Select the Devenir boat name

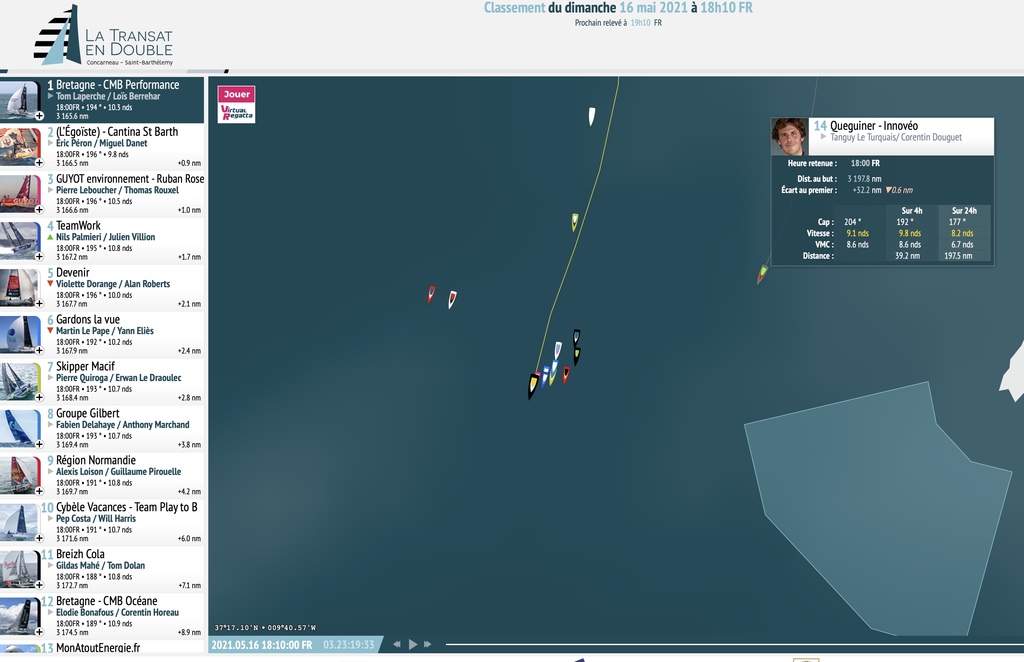coord(72,273)
